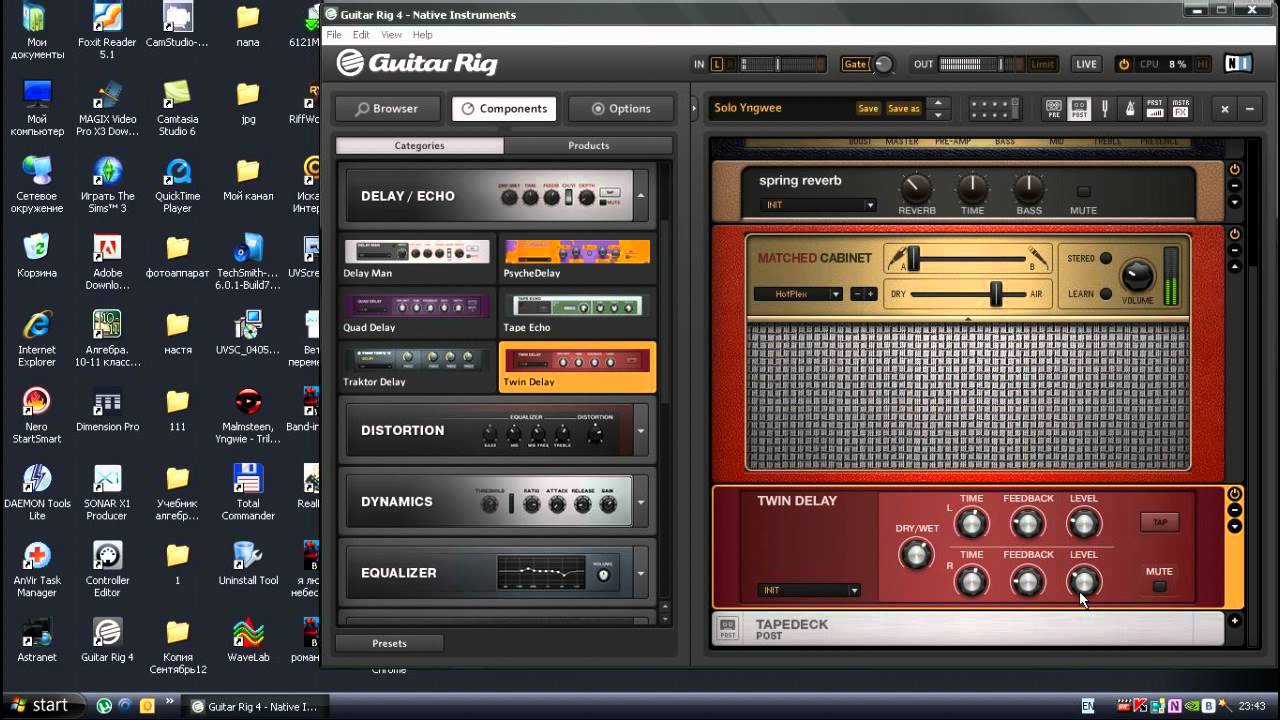The width and height of the screenshot is (1280, 720).
Task: Turn off the Twin Delay power
Action: (1234, 494)
